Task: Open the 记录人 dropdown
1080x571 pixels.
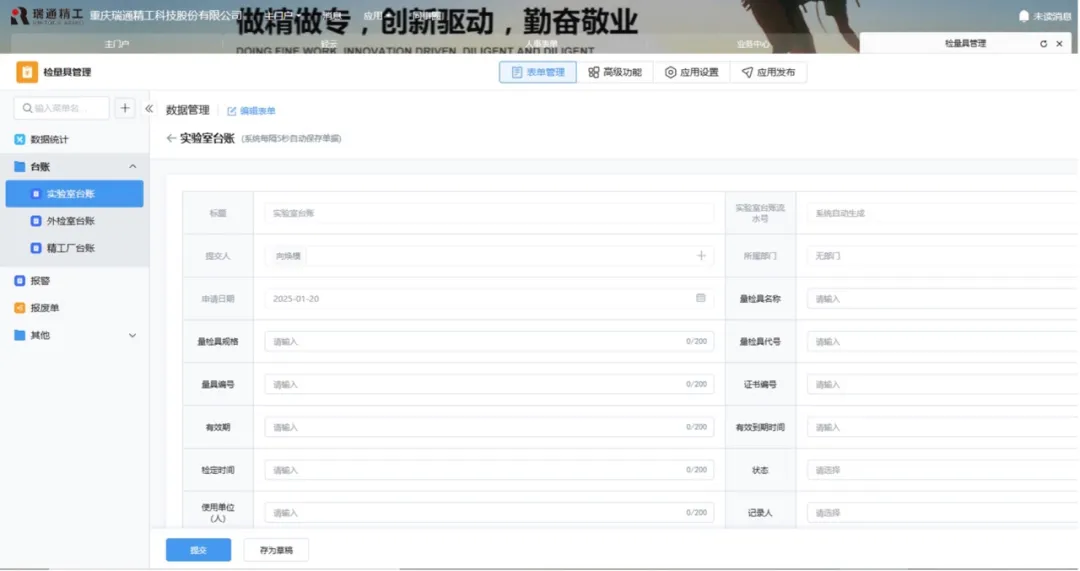Action: click(x=940, y=513)
